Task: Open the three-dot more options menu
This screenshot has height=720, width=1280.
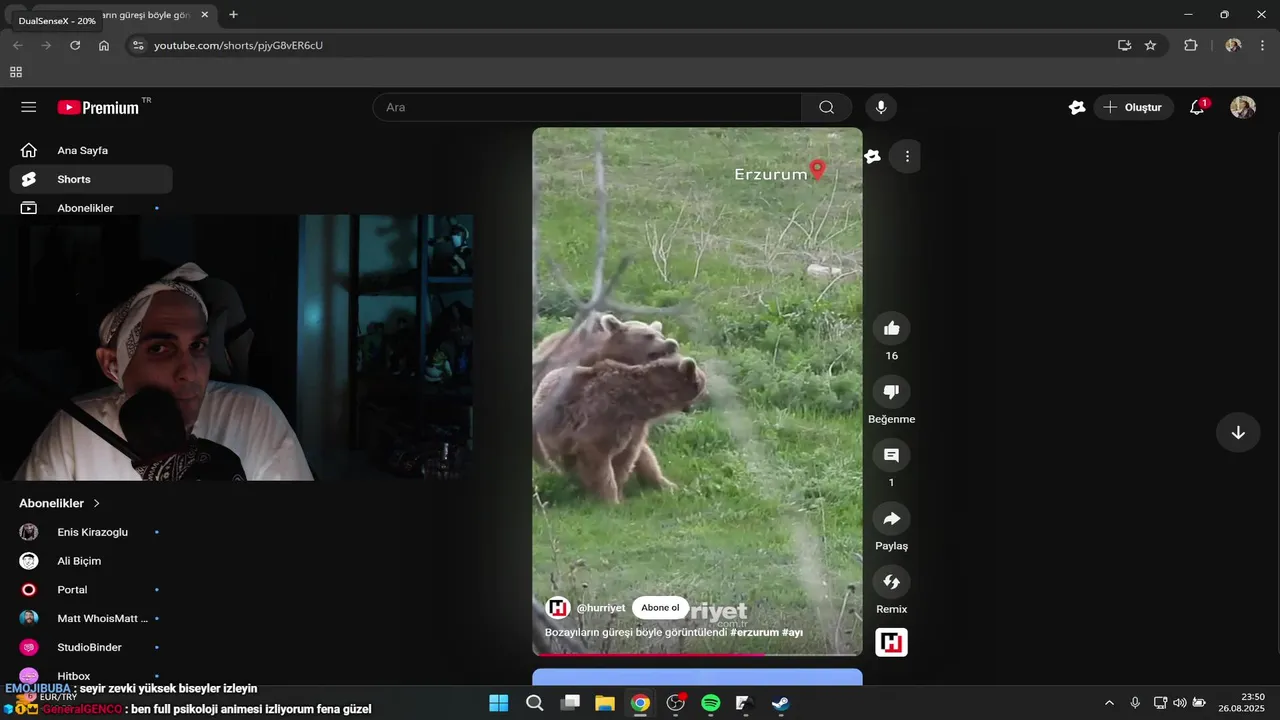Action: coord(907,156)
